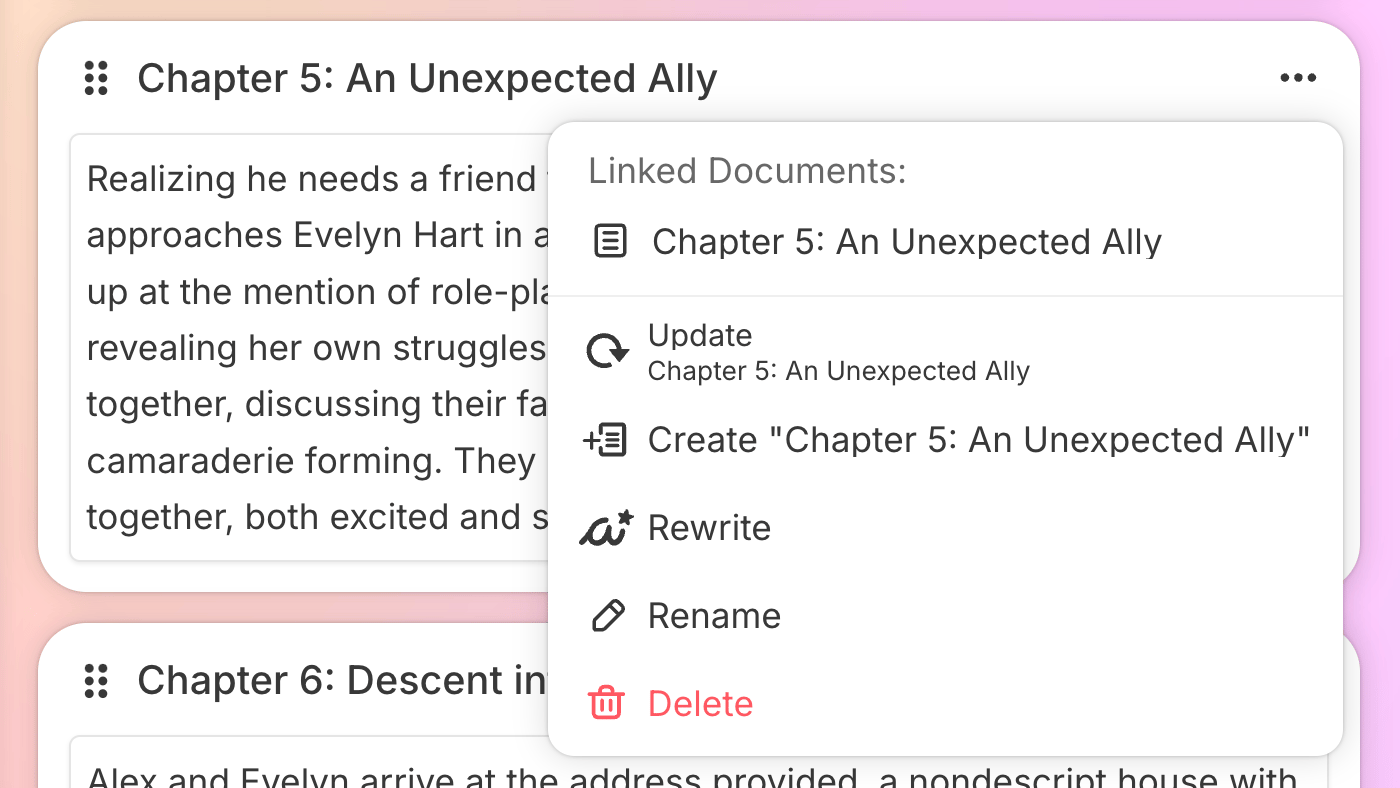Click the Linked Documents section header
Screen dimensions: 1400x788
pyautogui.click(x=746, y=170)
